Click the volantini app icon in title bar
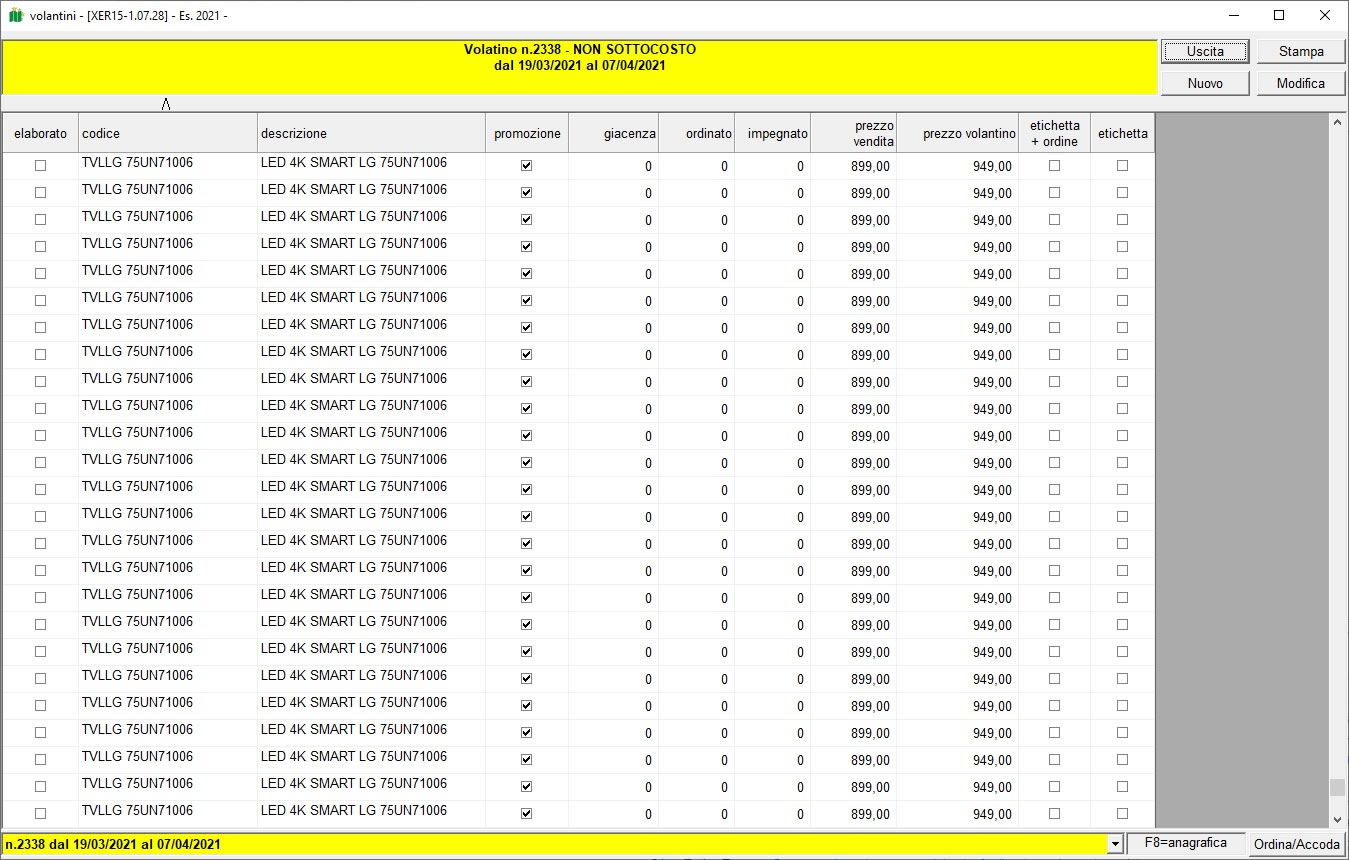The width and height of the screenshot is (1349, 860). 15,15
